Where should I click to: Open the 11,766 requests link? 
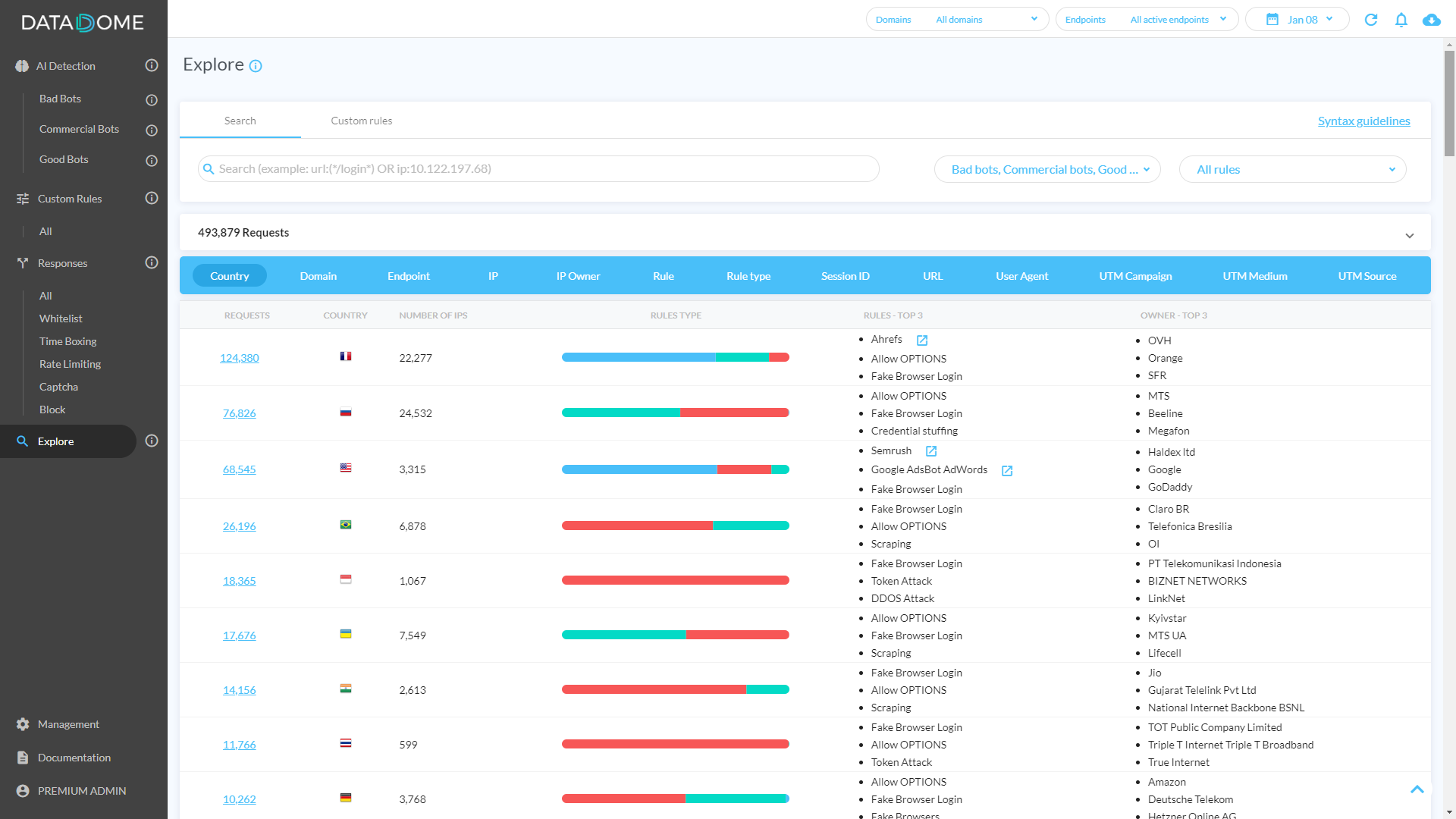point(240,745)
